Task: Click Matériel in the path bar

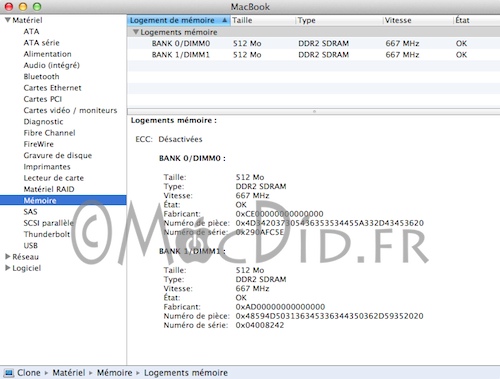Action: 69,372
